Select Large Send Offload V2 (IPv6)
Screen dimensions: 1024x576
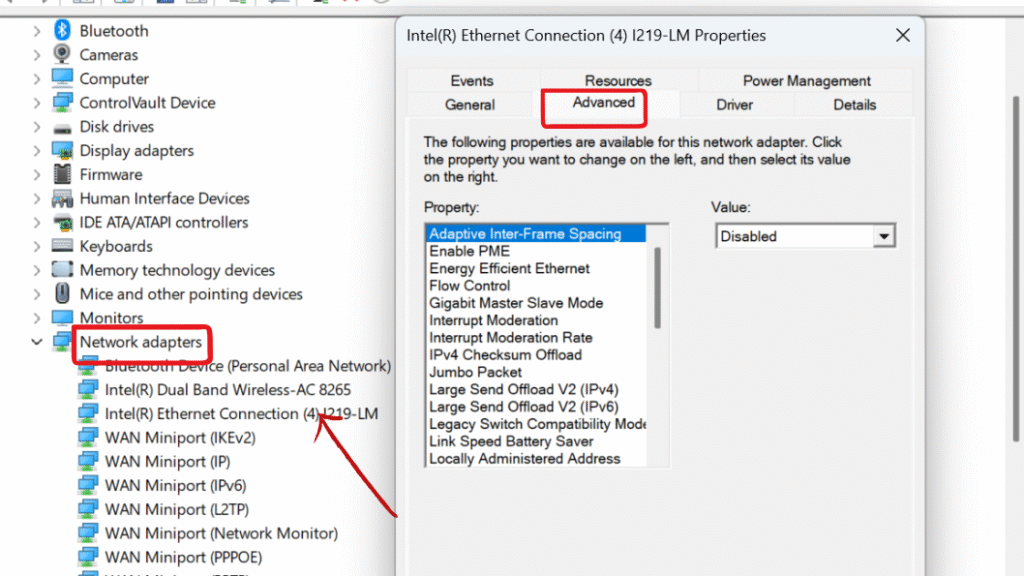536,407
